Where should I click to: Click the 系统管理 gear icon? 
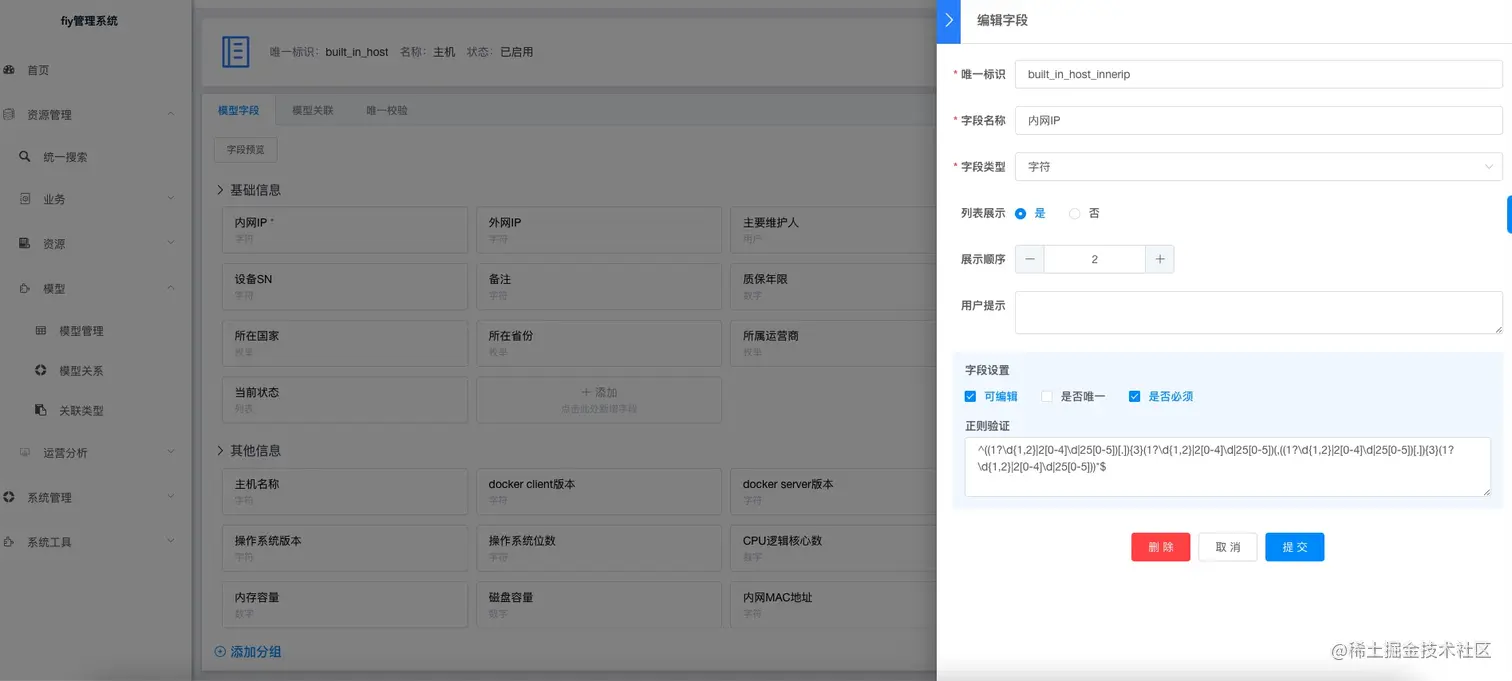click(x=9, y=497)
